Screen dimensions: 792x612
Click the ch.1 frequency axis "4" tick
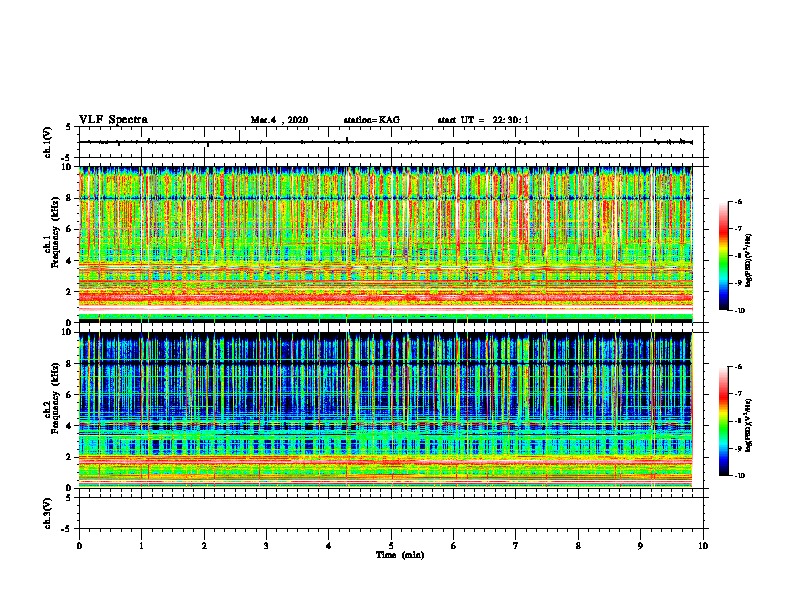tap(70, 261)
